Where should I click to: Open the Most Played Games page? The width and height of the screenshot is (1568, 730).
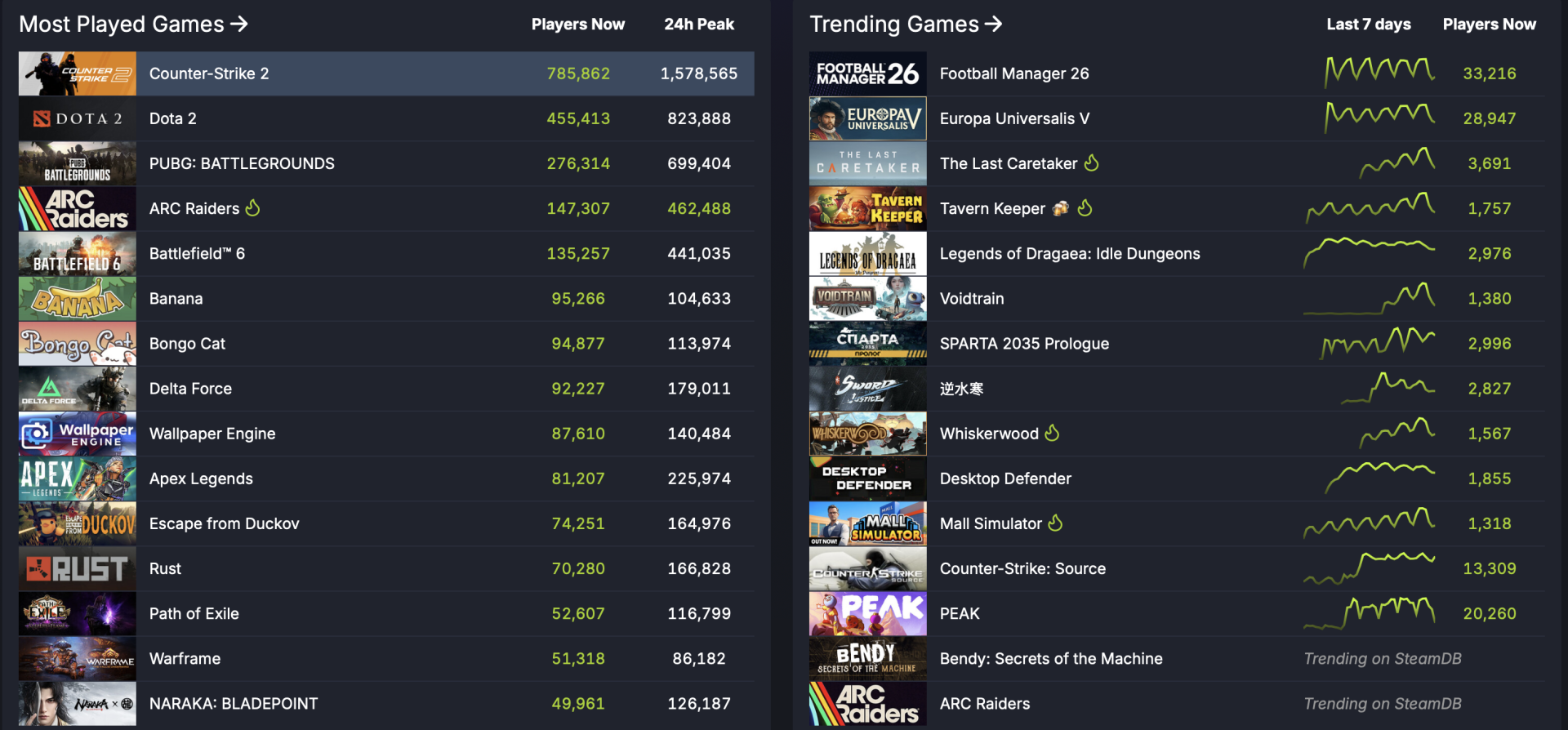(x=133, y=24)
